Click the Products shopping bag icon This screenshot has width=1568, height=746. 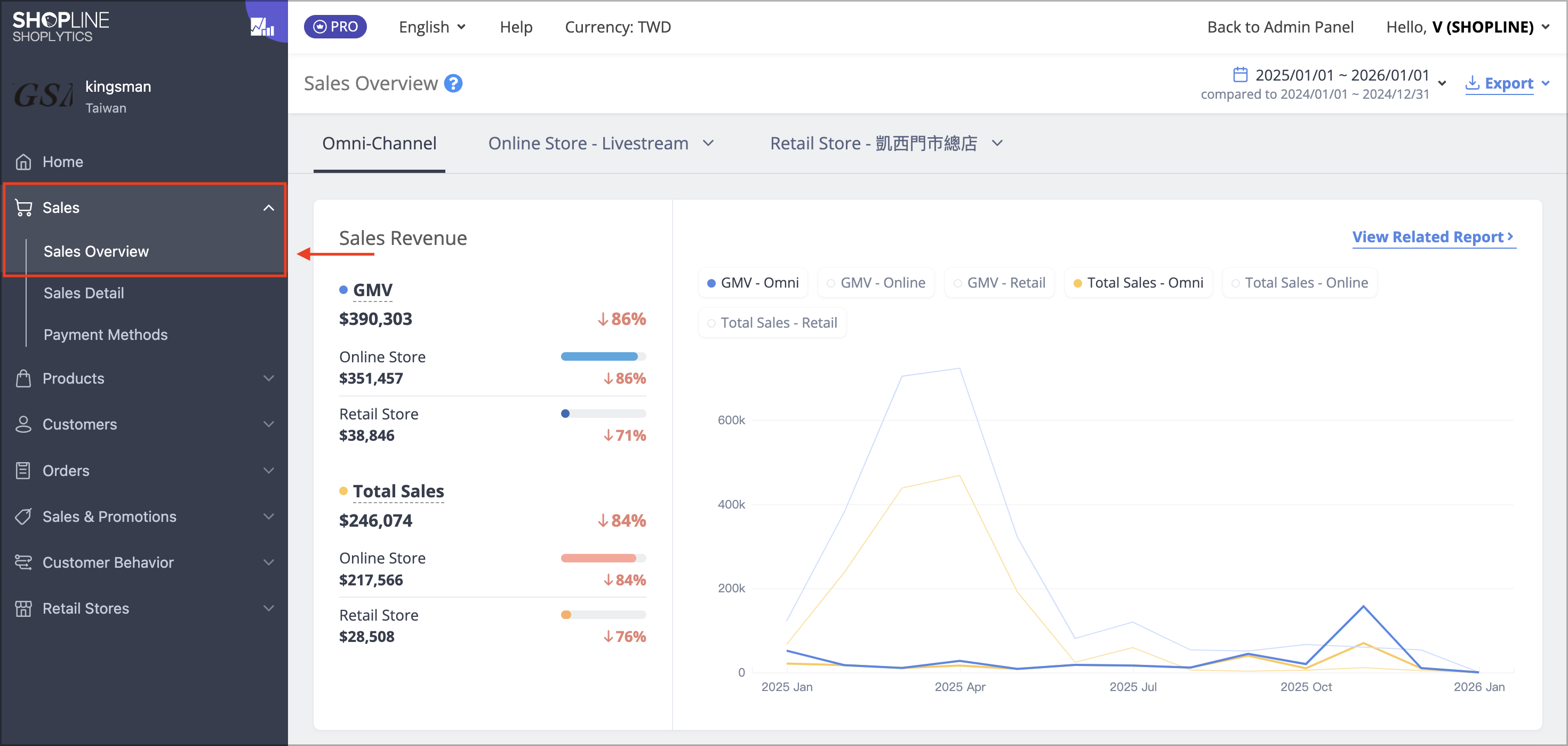pos(23,378)
